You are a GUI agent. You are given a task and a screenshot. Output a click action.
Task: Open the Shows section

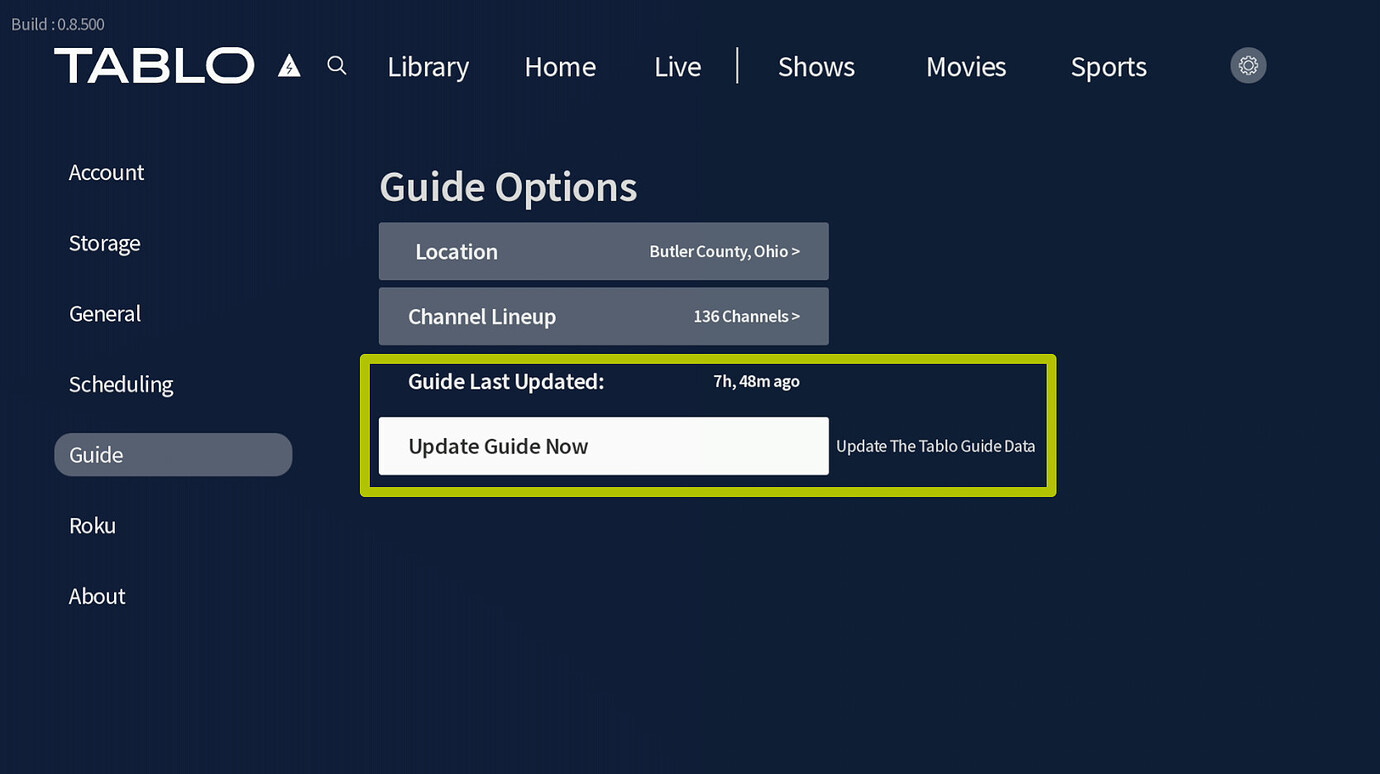coord(816,66)
